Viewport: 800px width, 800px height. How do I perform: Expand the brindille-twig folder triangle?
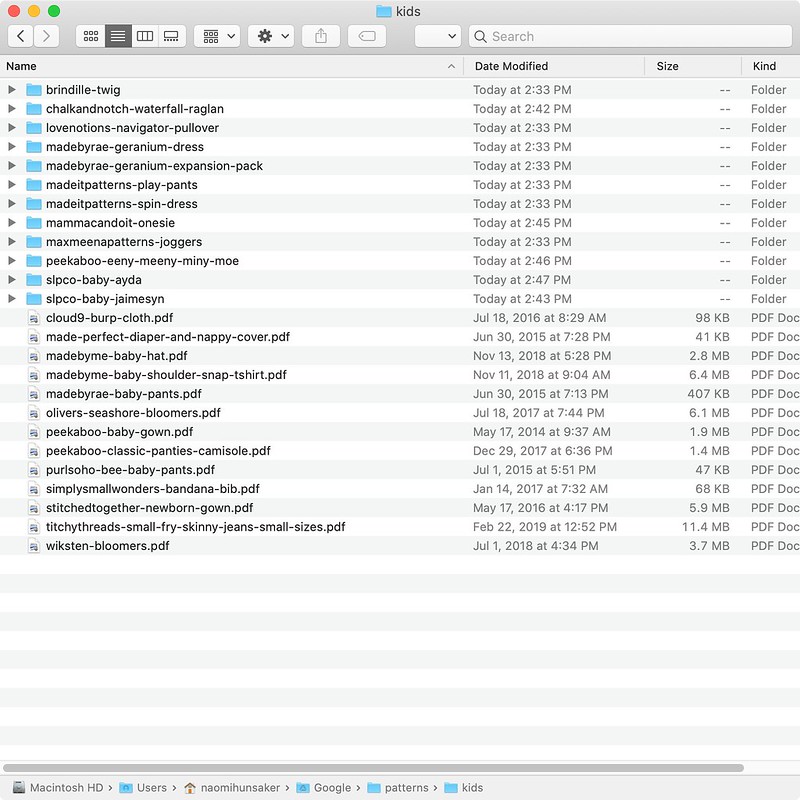pyautogui.click(x=12, y=90)
